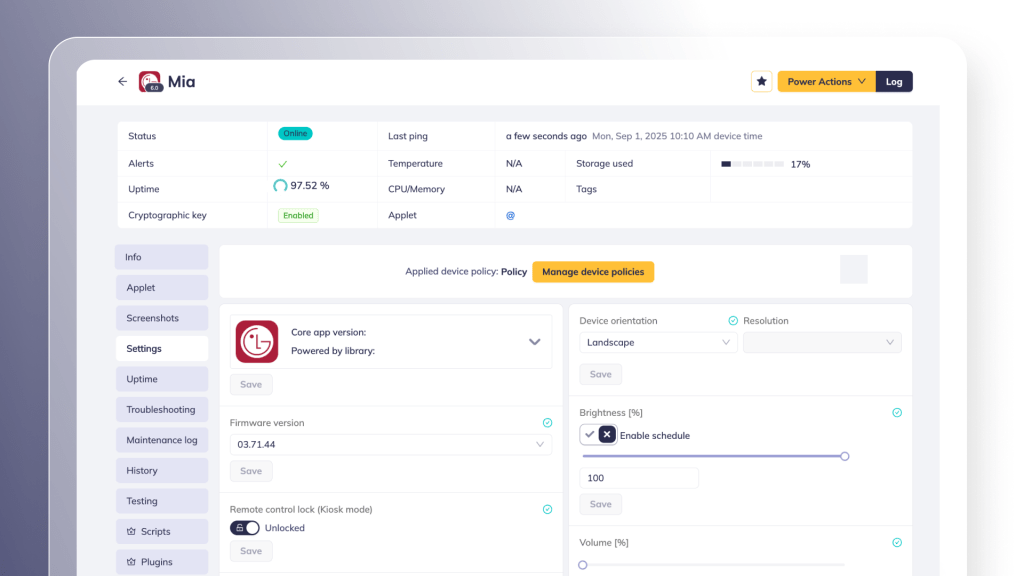Click the LG device logo beside Mia
The width and height of the screenshot is (1024, 576).
pos(150,82)
